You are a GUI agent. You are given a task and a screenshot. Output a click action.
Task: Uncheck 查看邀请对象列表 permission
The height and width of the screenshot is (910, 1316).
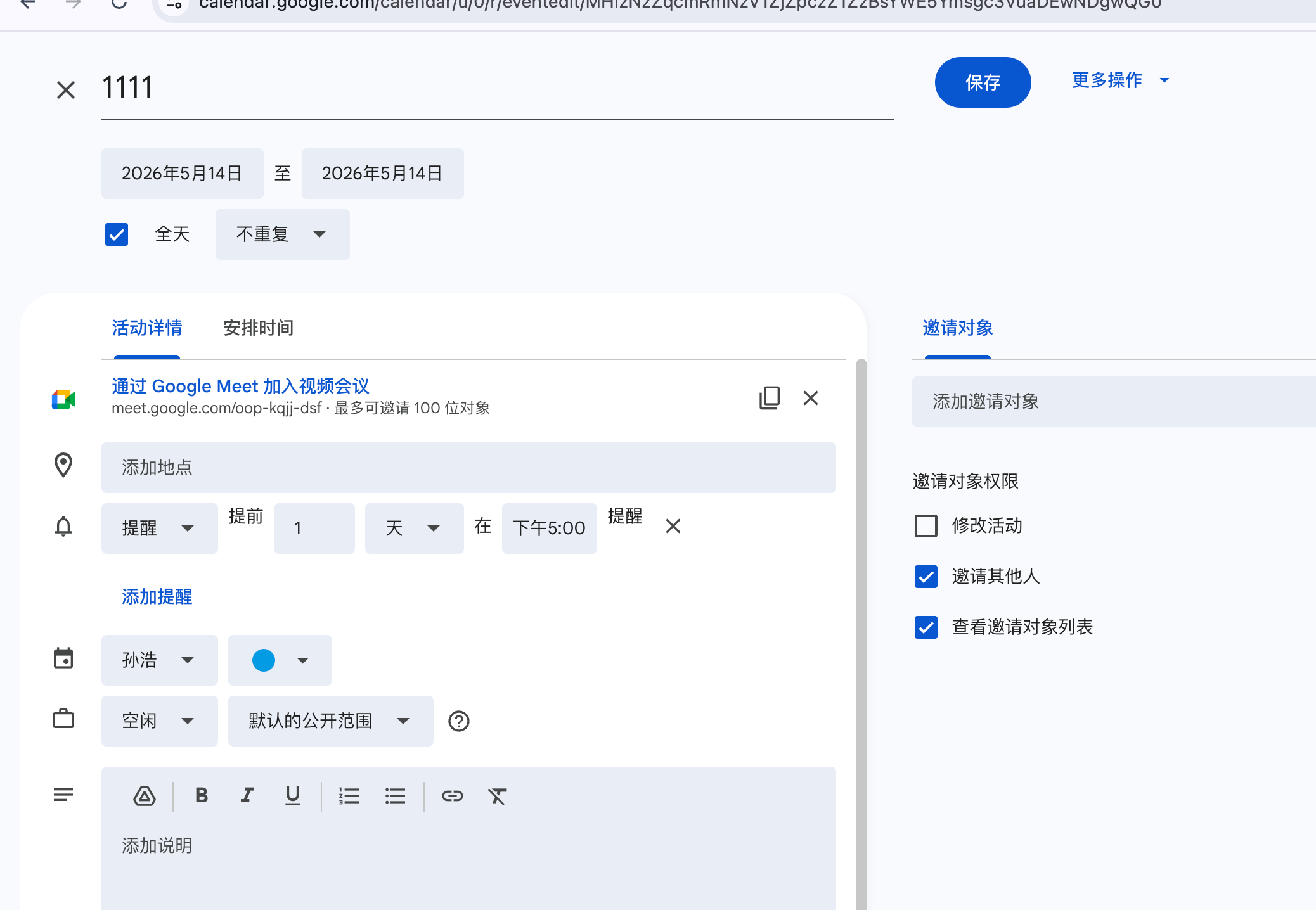926,627
